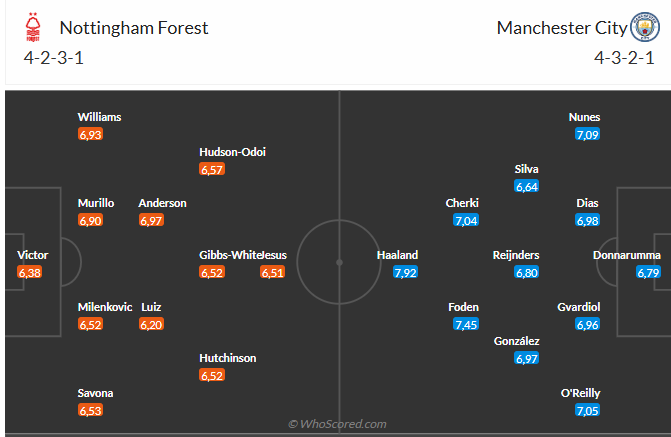This screenshot has width=671, height=437.
Task: Open the Manchester City team name link
Action: click(x=560, y=28)
